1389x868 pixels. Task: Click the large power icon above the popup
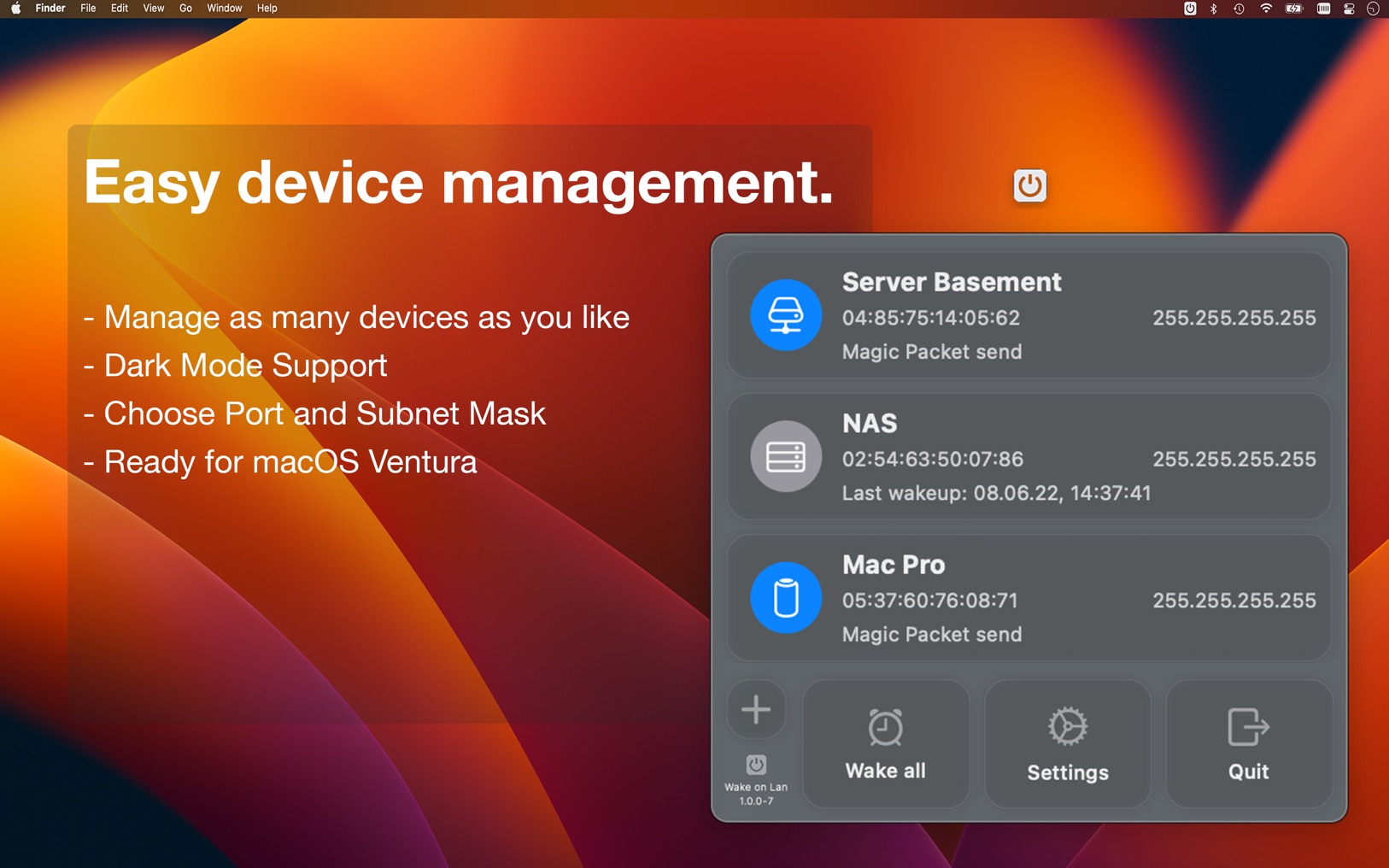click(x=1029, y=185)
